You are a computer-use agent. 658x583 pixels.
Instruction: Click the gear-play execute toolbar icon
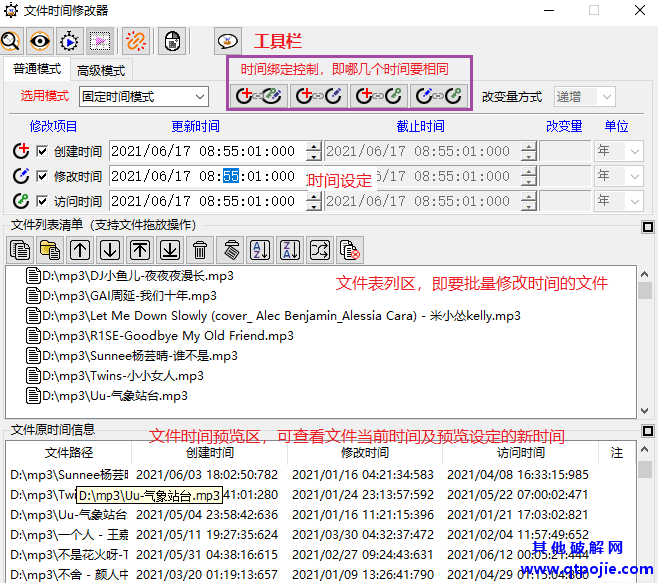click(x=69, y=41)
